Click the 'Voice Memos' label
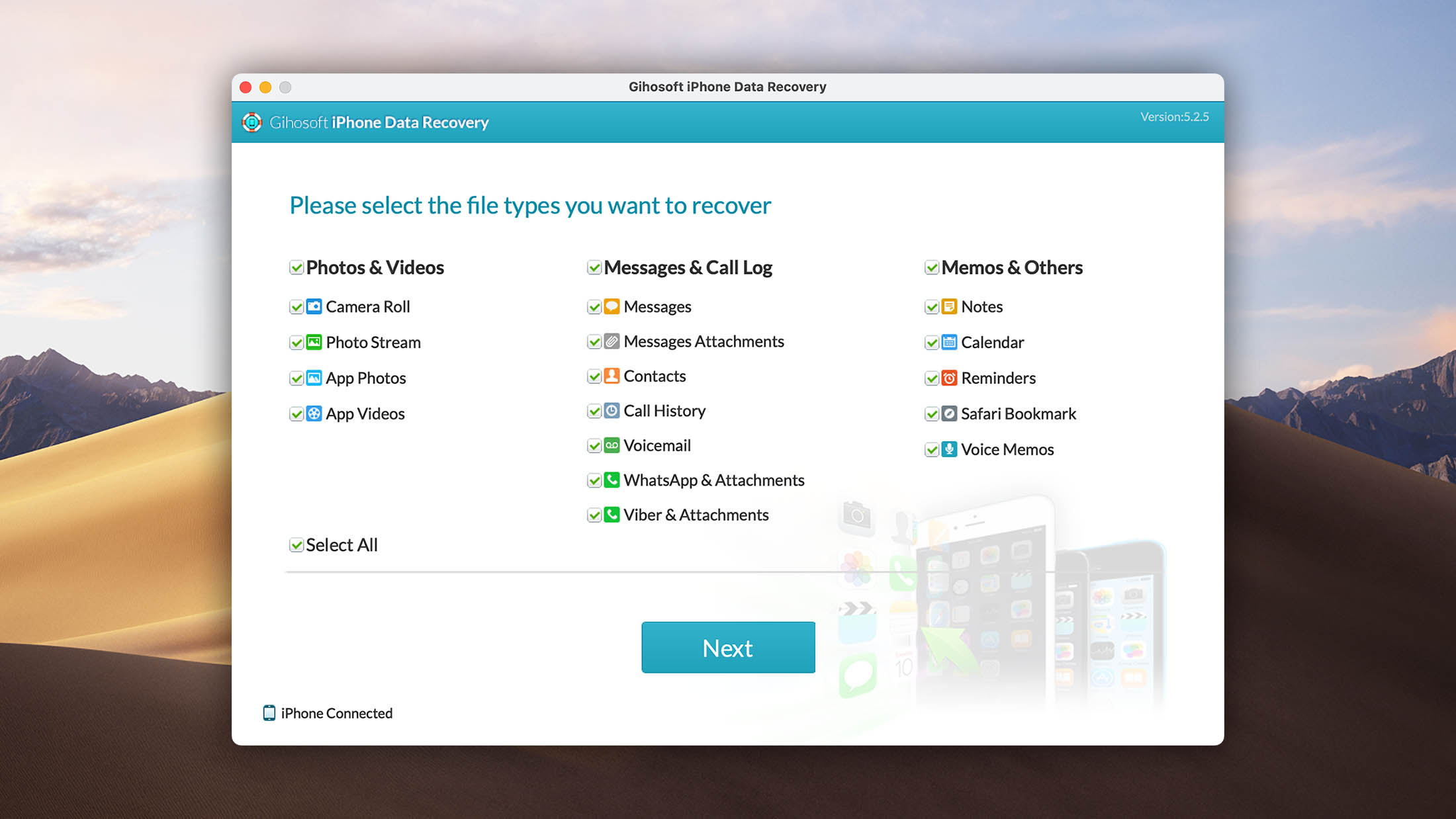Image resolution: width=1456 pixels, height=819 pixels. tap(1007, 449)
